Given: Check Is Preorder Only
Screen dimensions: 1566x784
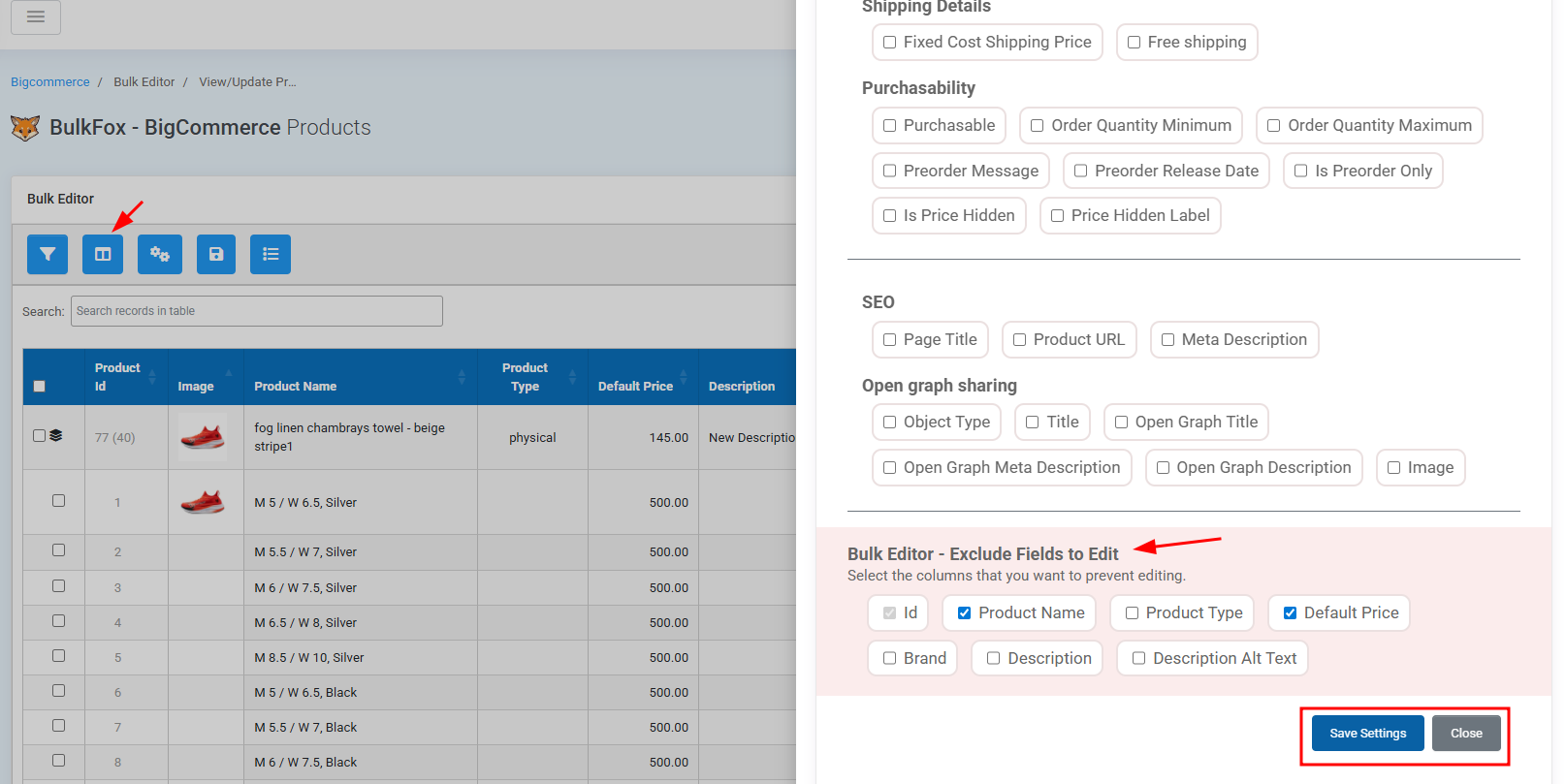Looking at the screenshot, I should pyautogui.click(x=1301, y=172).
